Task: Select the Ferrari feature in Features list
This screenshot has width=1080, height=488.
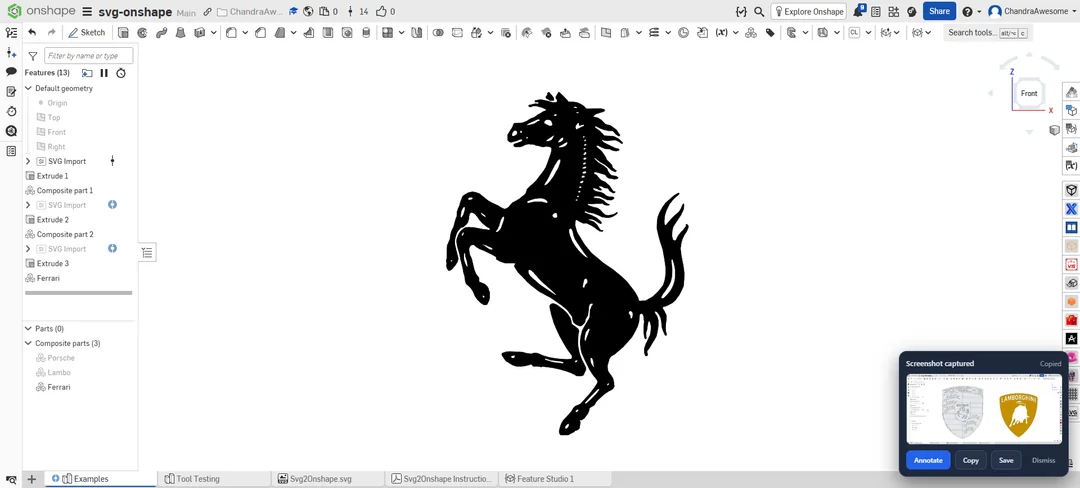Action: click(x=48, y=278)
